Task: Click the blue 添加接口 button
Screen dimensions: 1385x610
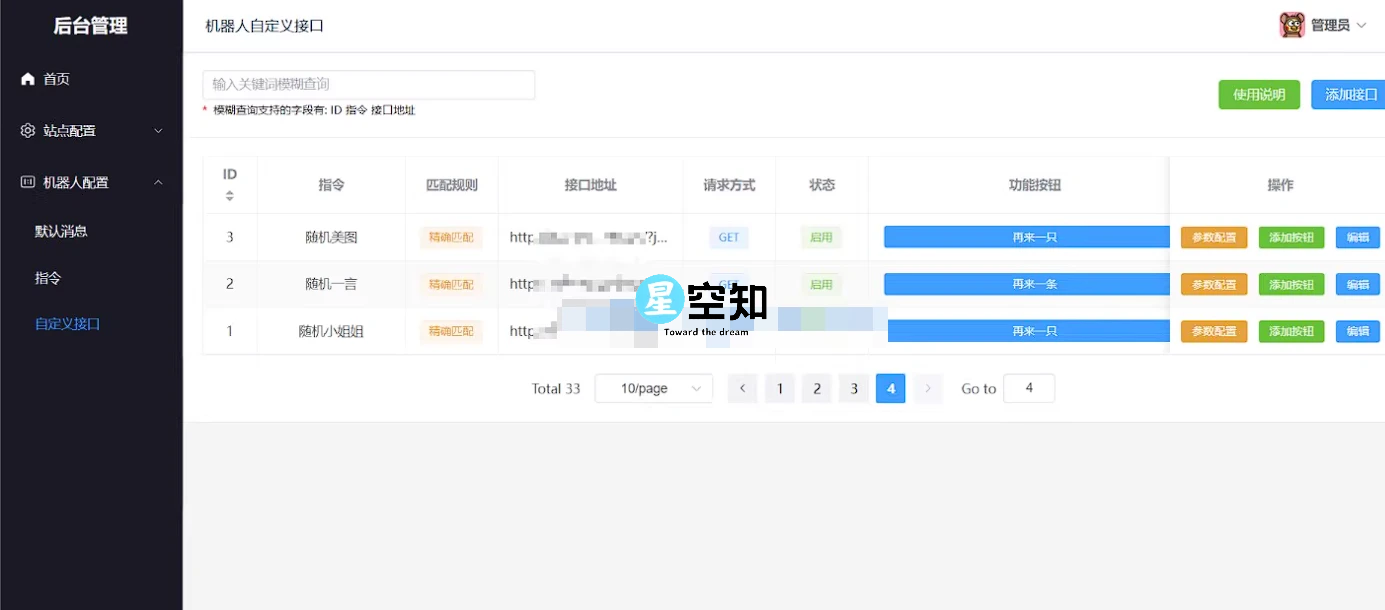Action: pyautogui.click(x=1349, y=94)
